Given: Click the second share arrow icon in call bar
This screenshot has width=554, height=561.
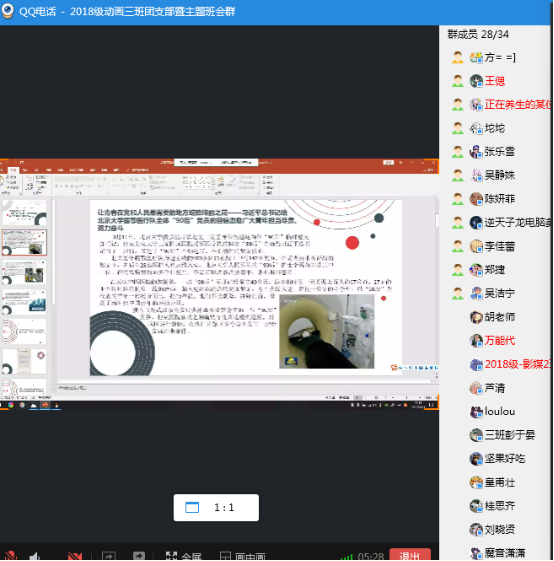Looking at the screenshot, I should 138,556.
